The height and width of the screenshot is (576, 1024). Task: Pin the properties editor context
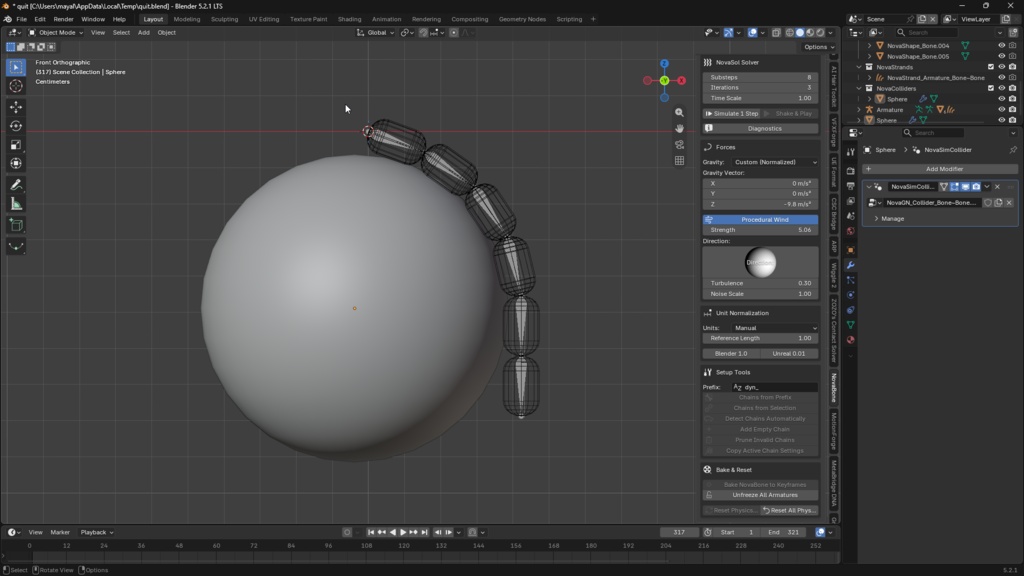(x=1012, y=150)
